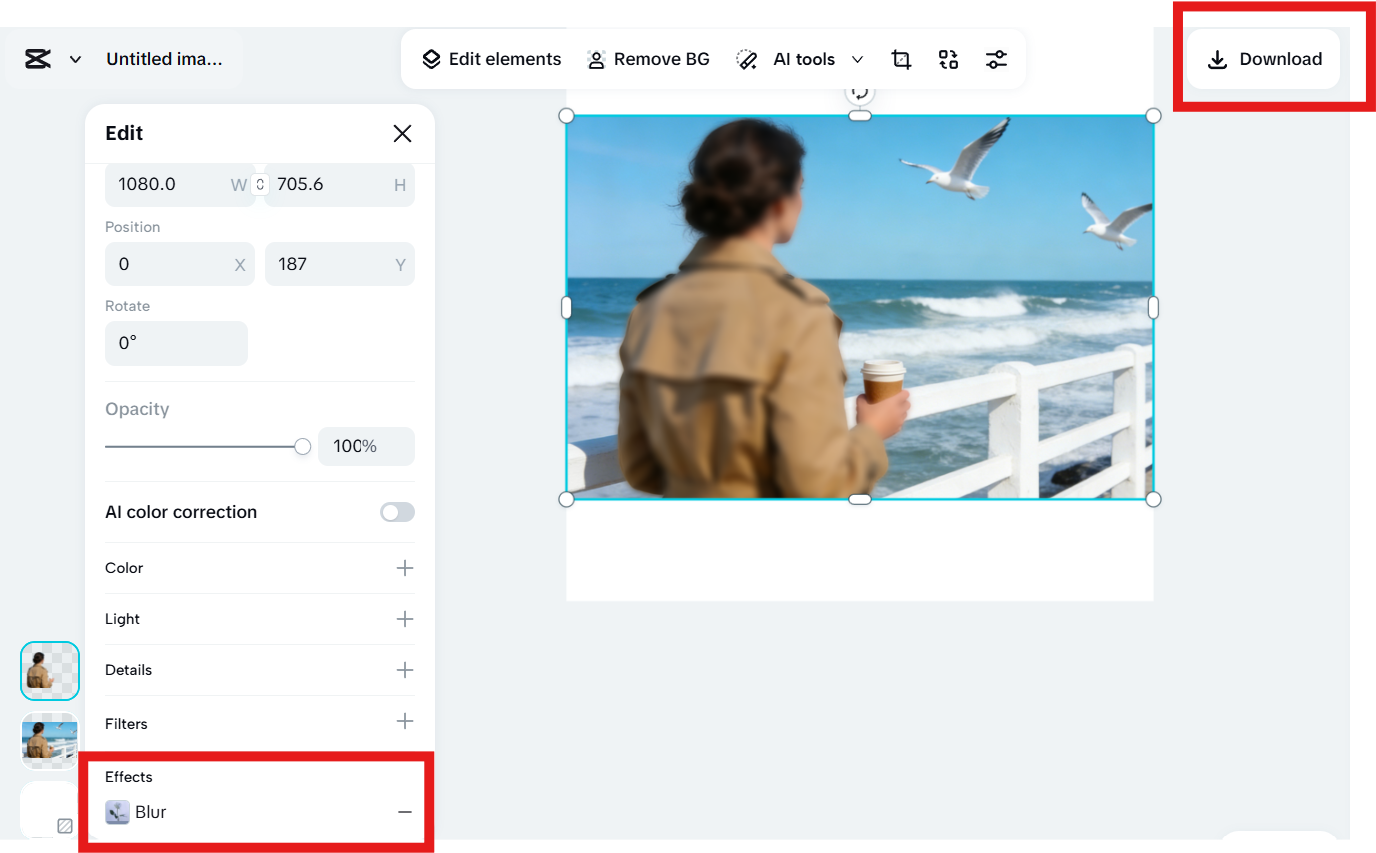Focus the Position Y field showing 187
Screen dimensions: 1376x853
pos(340,264)
